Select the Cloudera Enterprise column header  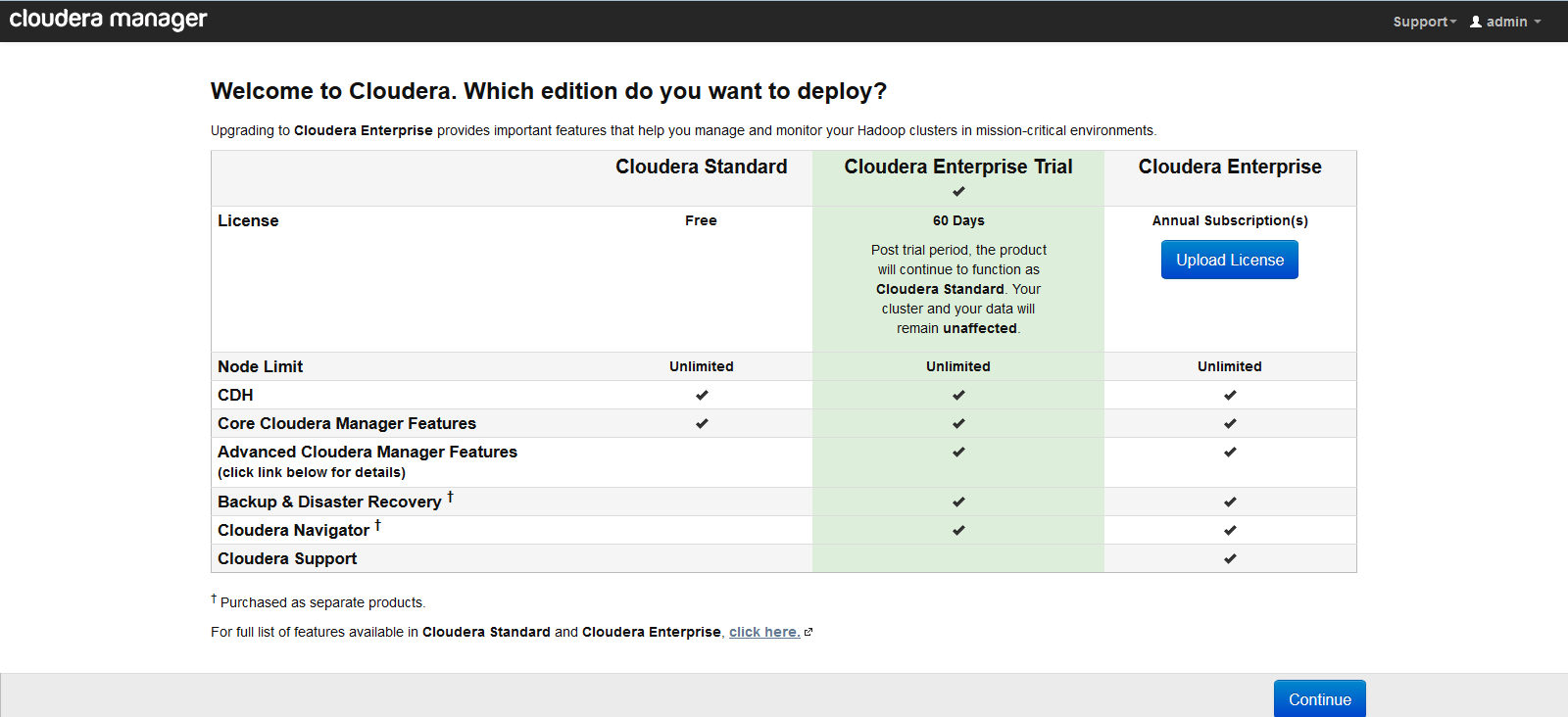(x=1230, y=167)
